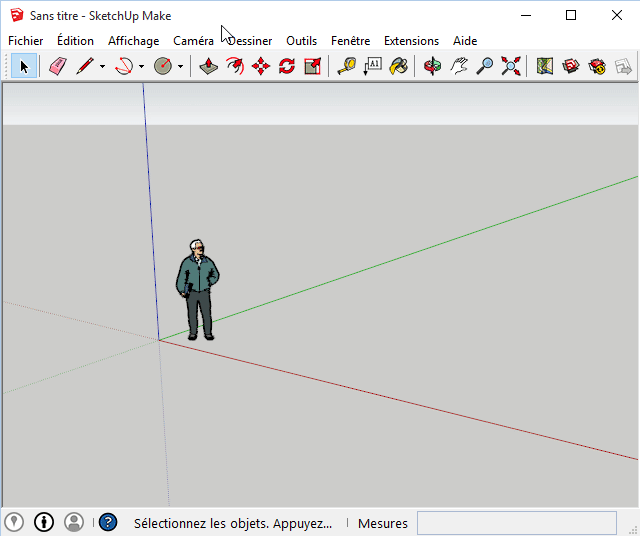Click the Tape Measure tool

pyautogui.click(x=346, y=66)
